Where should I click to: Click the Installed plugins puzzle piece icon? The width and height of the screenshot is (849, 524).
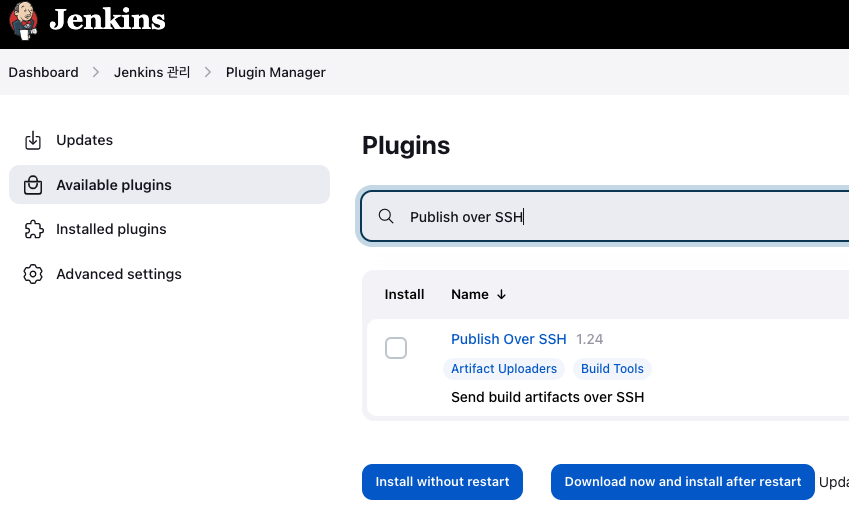click(x=34, y=230)
